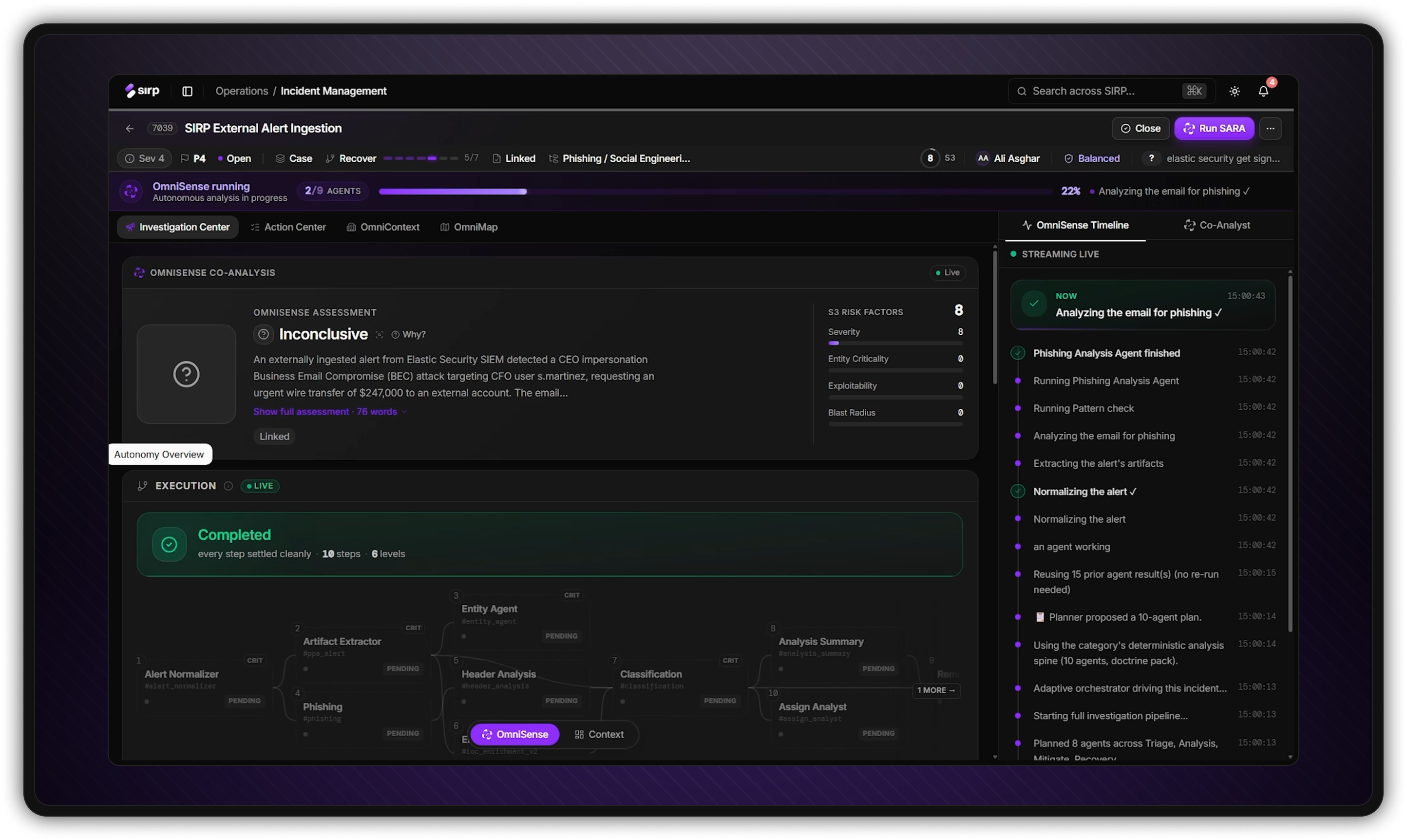
Task: Click the Normalizing the alert ✓ check icon
Action: pos(1018,491)
